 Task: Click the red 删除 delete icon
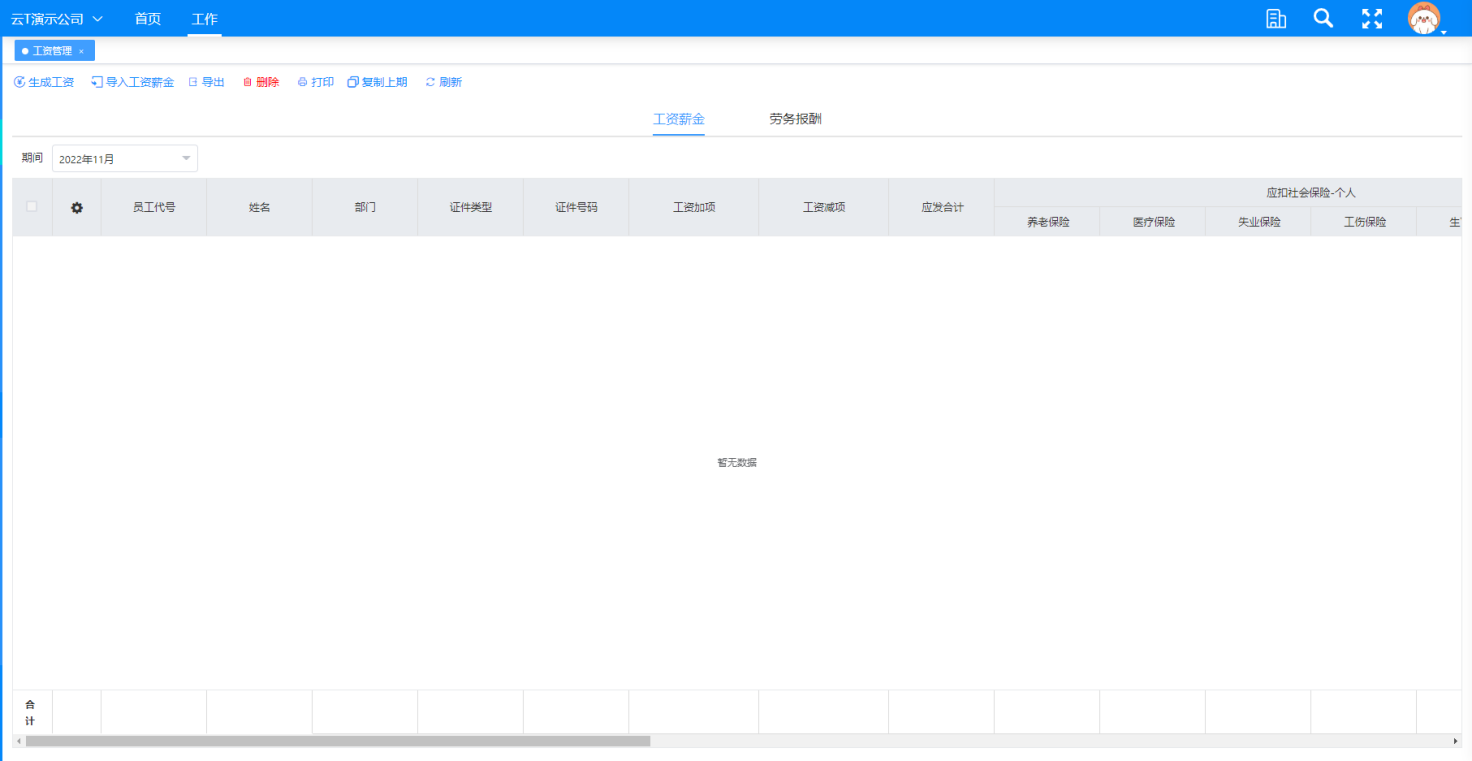(248, 82)
